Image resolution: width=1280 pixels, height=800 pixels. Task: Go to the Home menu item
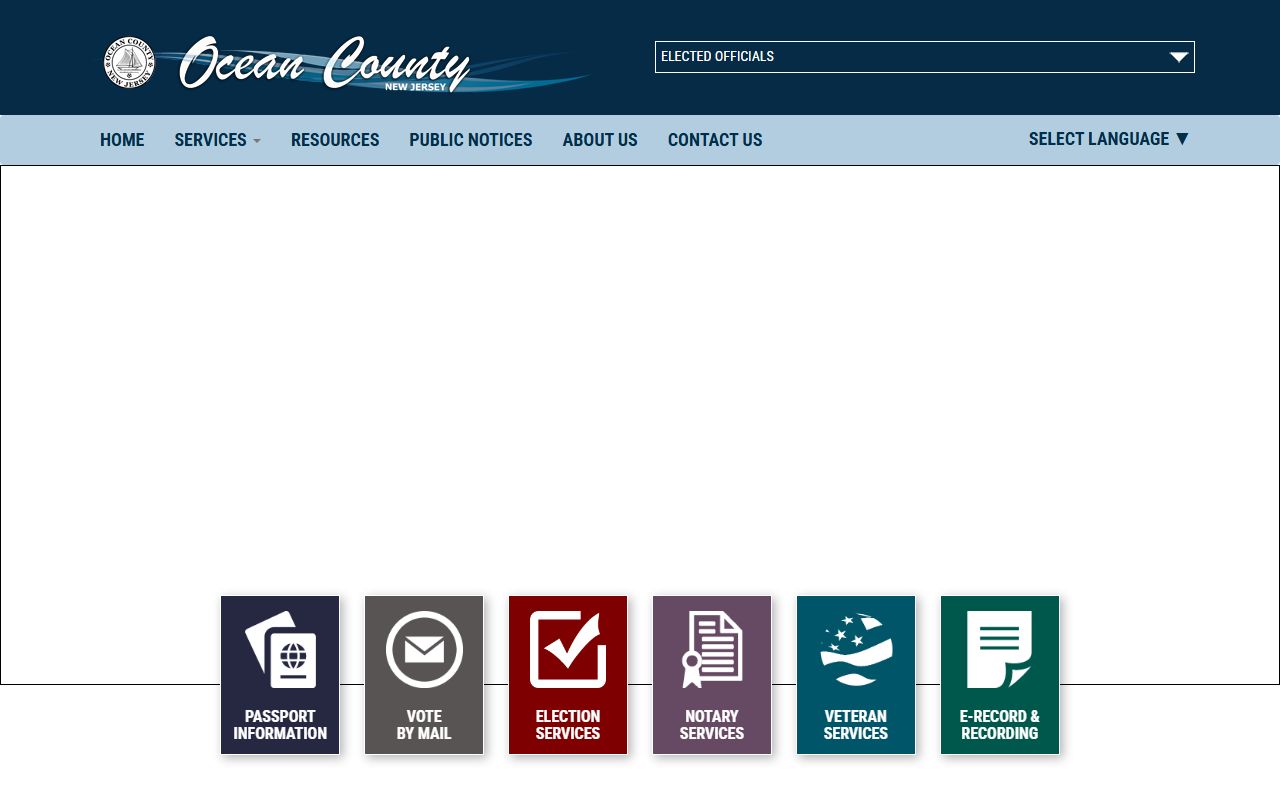tap(122, 140)
